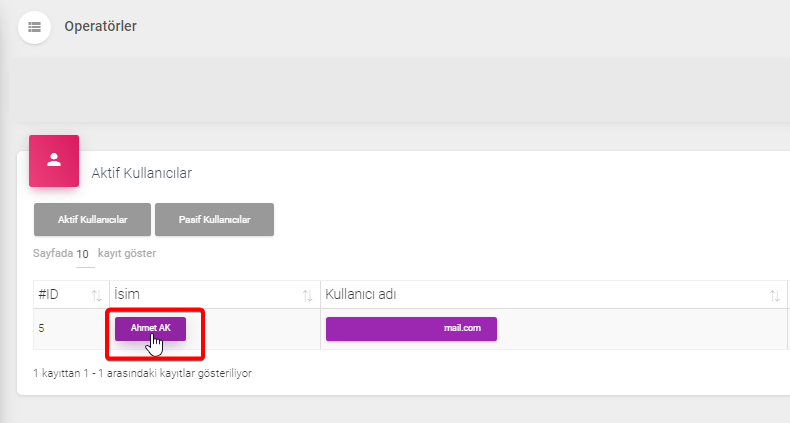Show Aktif Kullanıcılar list
The width and height of the screenshot is (790, 423).
click(92, 220)
